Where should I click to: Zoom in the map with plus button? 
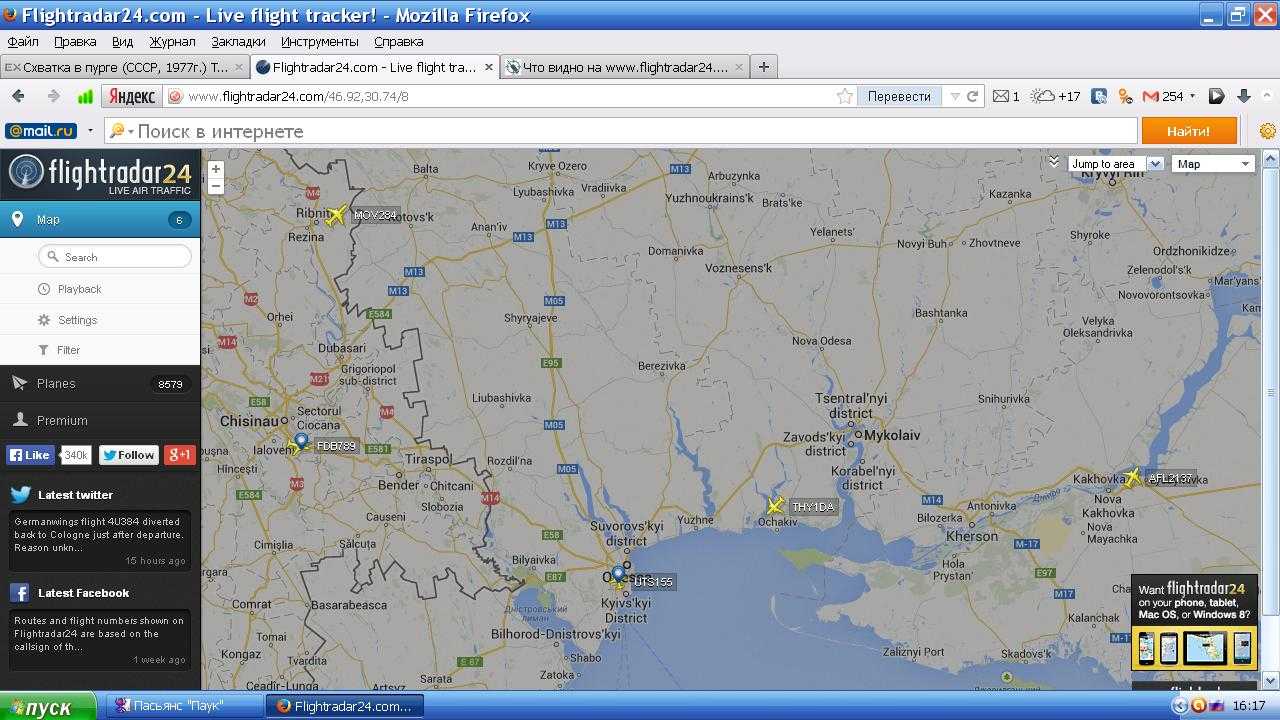[x=215, y=169]
